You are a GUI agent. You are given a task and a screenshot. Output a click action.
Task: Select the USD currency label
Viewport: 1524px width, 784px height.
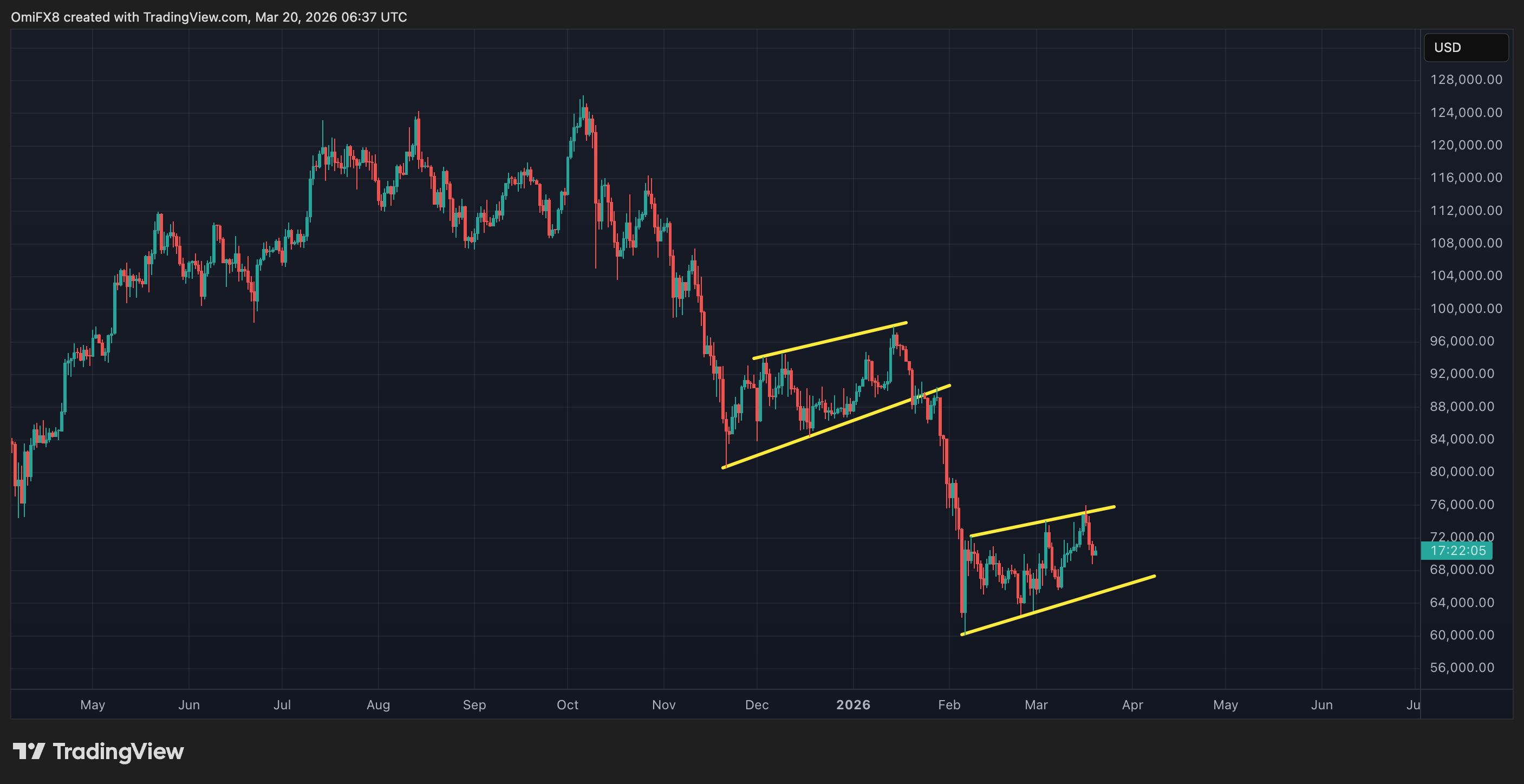pos(1466,47)
